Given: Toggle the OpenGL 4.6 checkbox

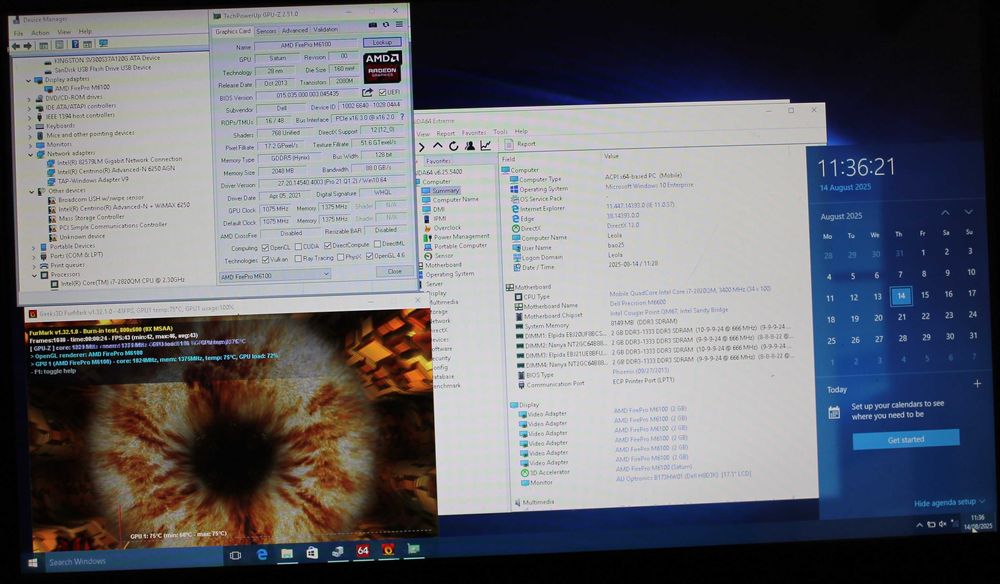Looking at the screenshot, I should click(x=369, y=256).
